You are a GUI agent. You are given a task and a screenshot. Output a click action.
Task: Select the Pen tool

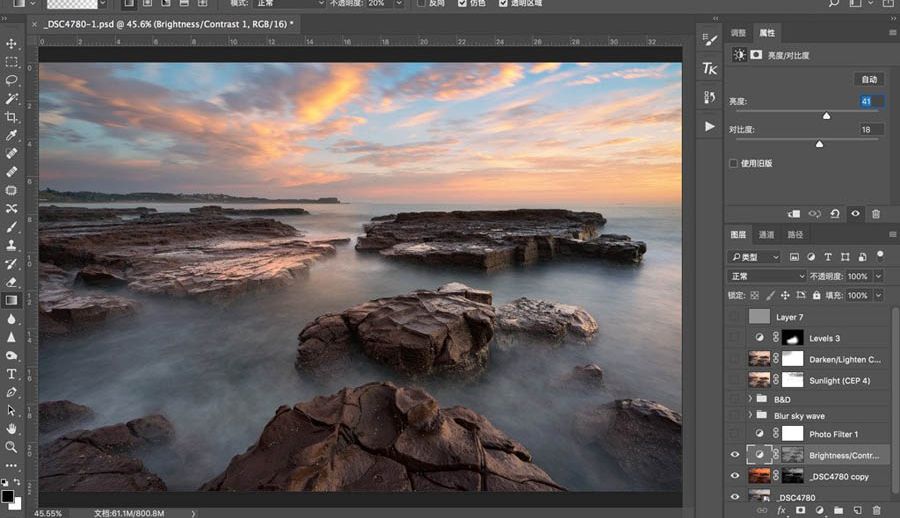coord(11,392)
